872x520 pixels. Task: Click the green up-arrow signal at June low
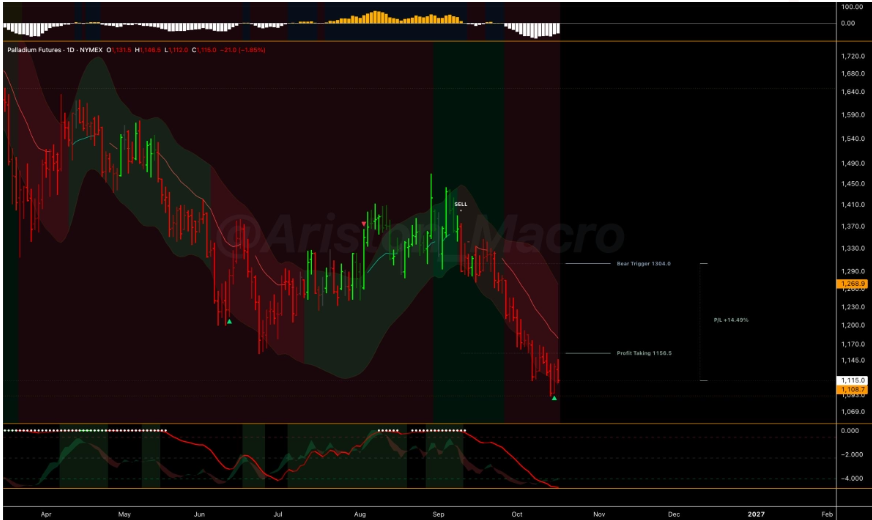pyautogui.click(x=229, y=321)
